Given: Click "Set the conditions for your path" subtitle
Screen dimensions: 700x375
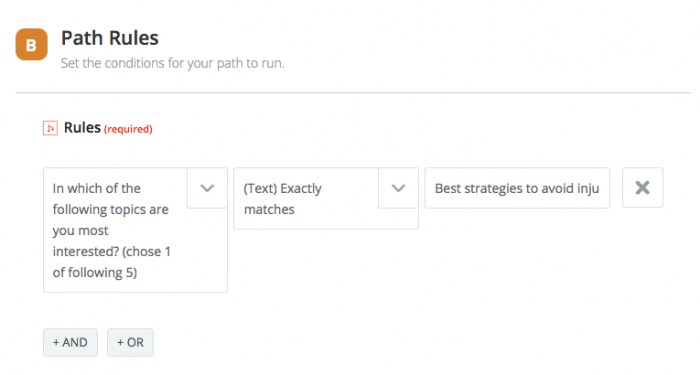Looking at the screenshot, I should tap(172, 63).
